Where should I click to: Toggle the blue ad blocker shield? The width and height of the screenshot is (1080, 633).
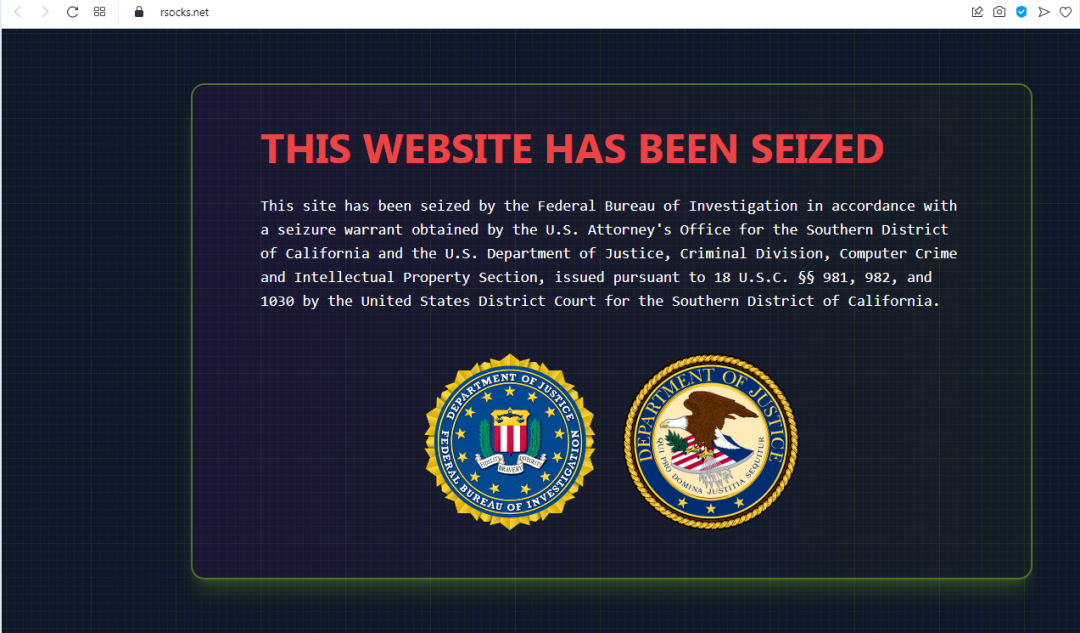click(1021, 12)
